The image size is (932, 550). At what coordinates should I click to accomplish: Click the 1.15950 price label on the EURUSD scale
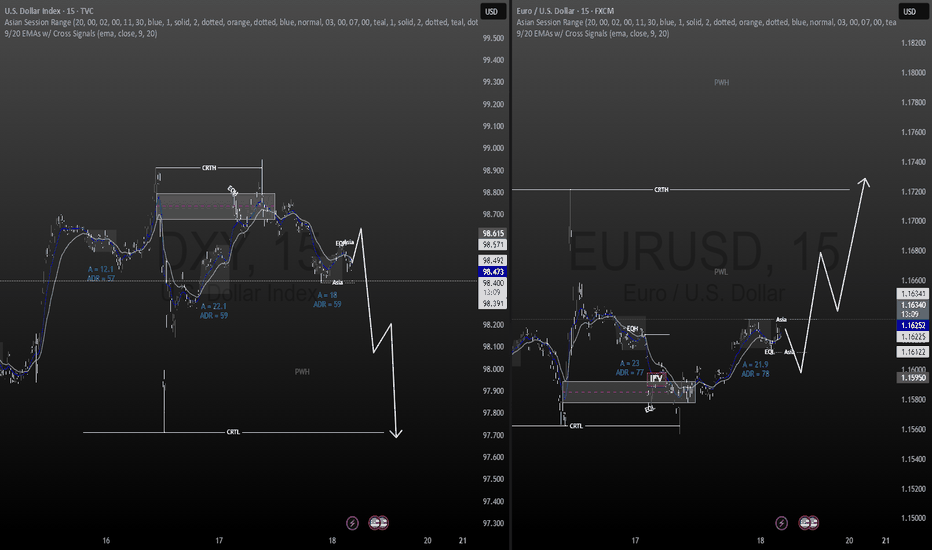[912, 378]
